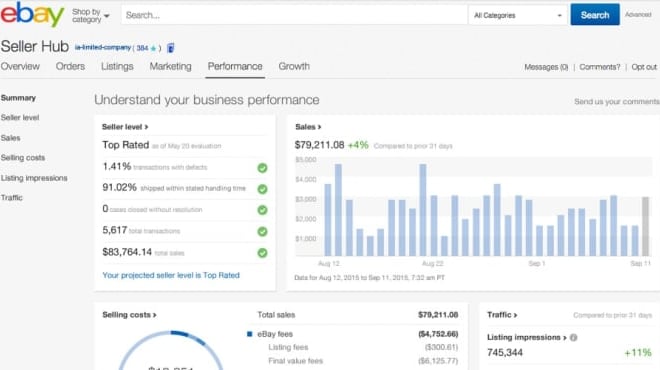Select Traffic in the left sidebar
Screen dimensions: 660x370
pos(11,198)
